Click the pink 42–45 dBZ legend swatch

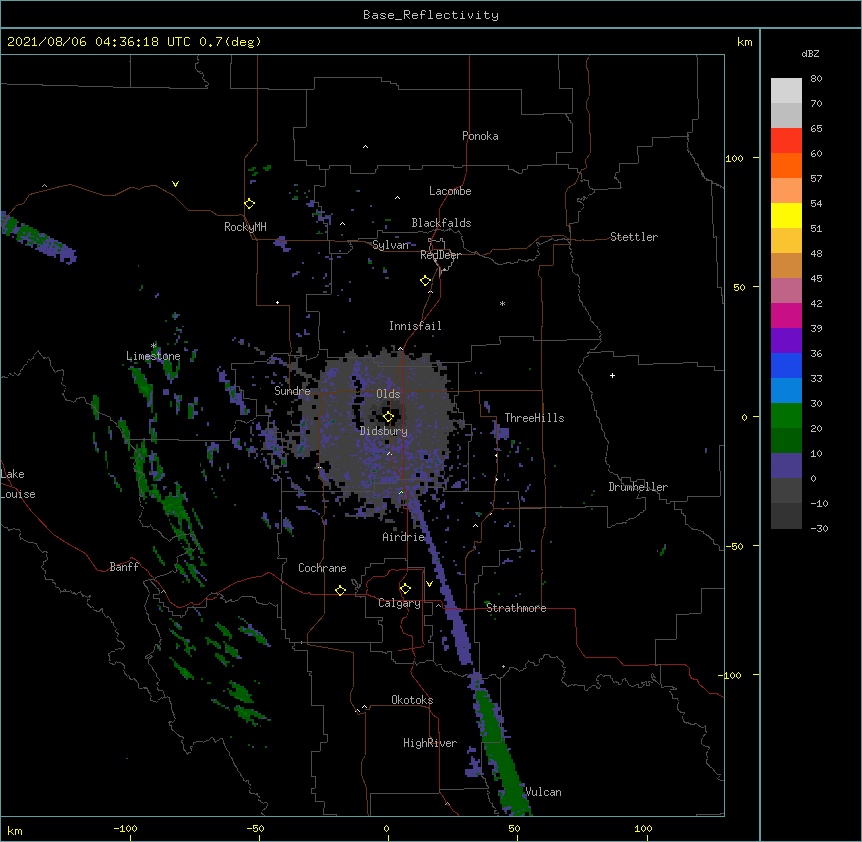pyautogui.click(x=786, y=291)
